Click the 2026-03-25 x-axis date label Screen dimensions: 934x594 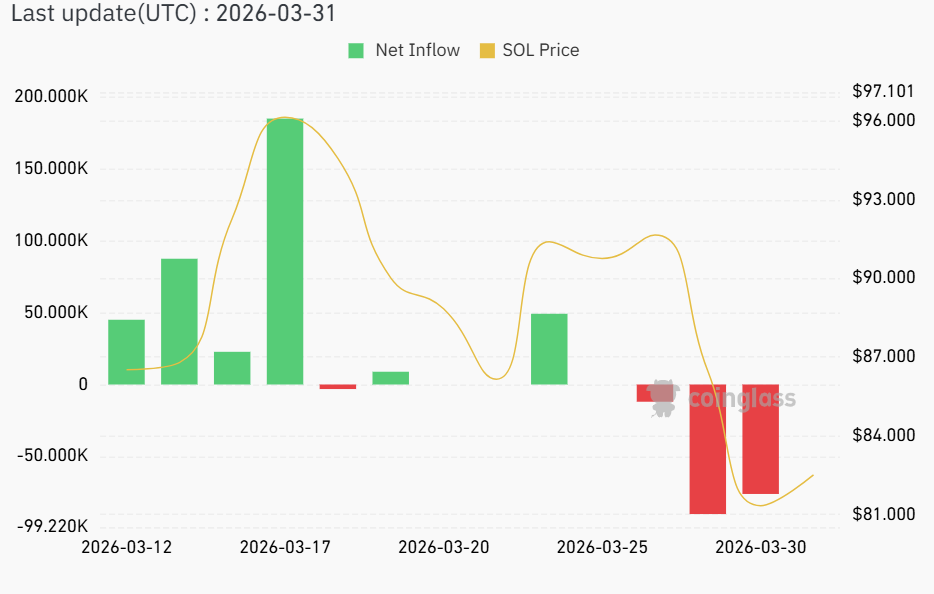602,547
